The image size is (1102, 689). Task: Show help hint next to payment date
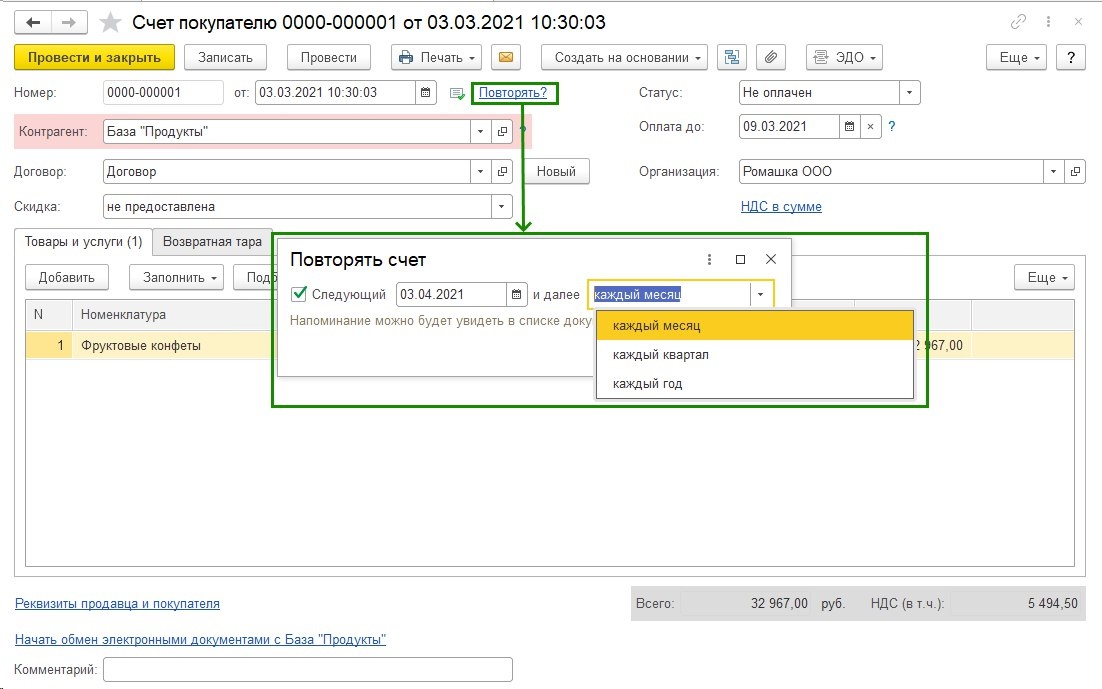[x=892, y=127]
